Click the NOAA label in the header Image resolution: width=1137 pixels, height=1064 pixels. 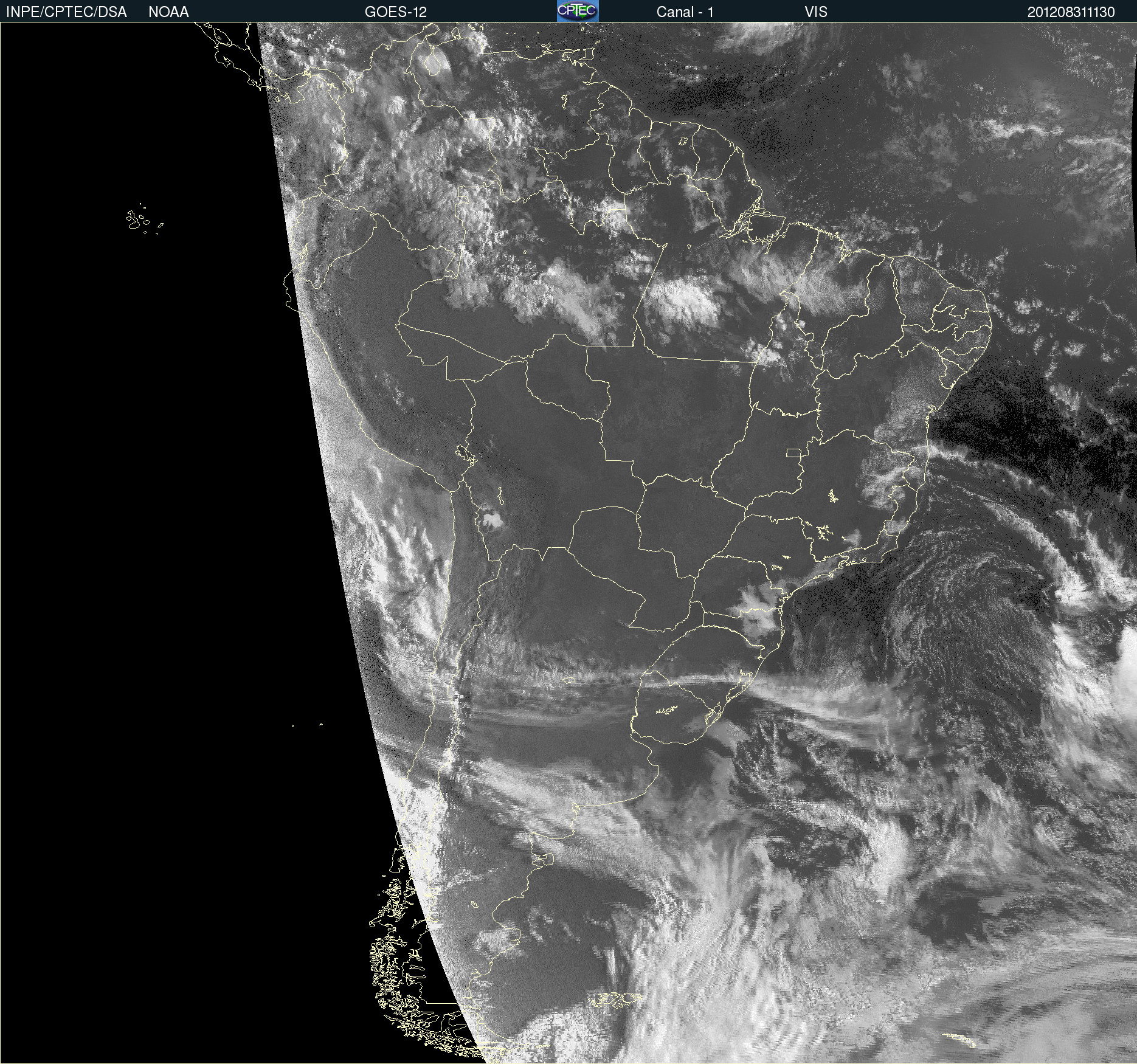pos(168,12)
